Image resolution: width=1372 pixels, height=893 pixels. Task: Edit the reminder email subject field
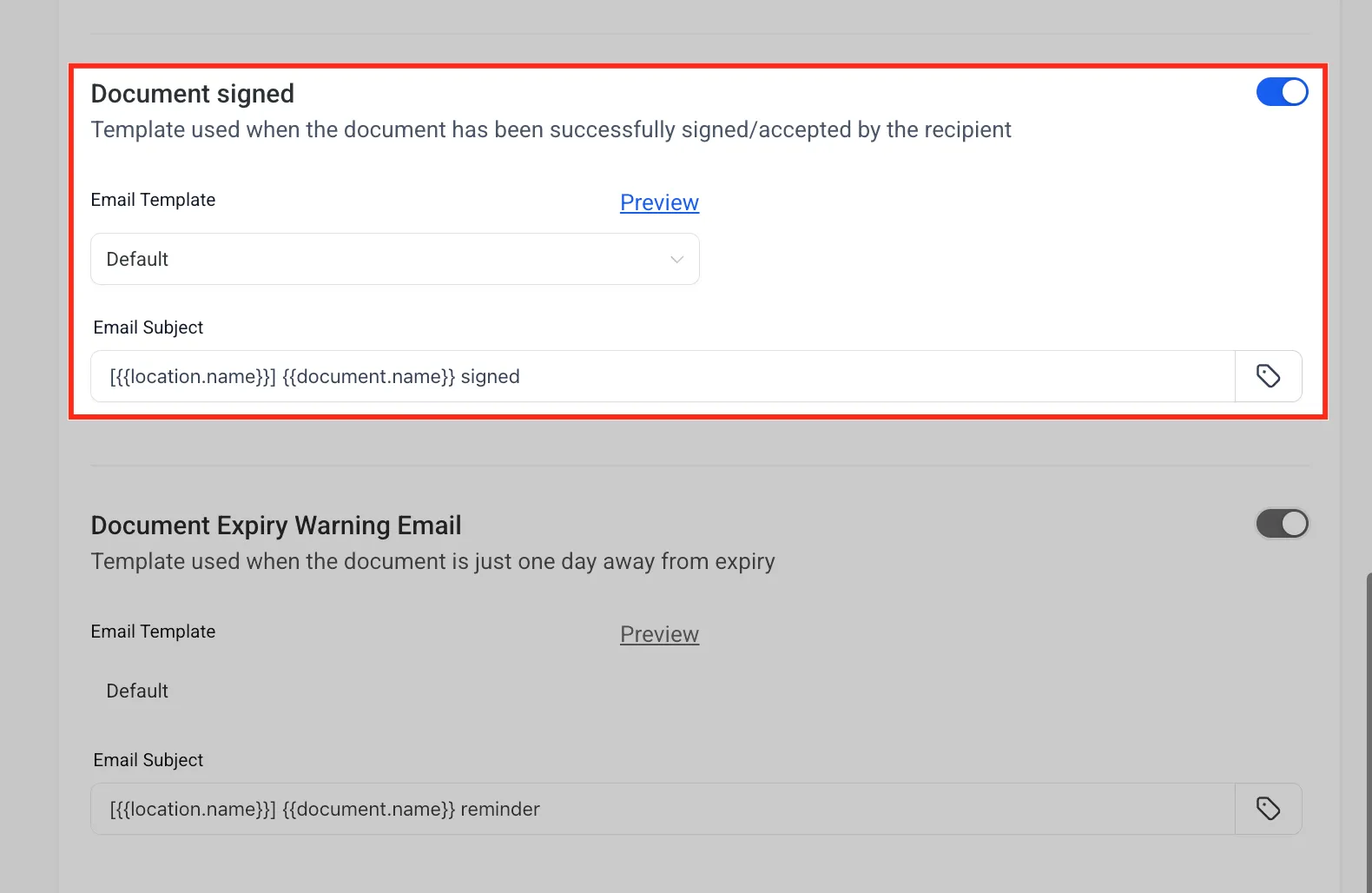tap(663, 809)
